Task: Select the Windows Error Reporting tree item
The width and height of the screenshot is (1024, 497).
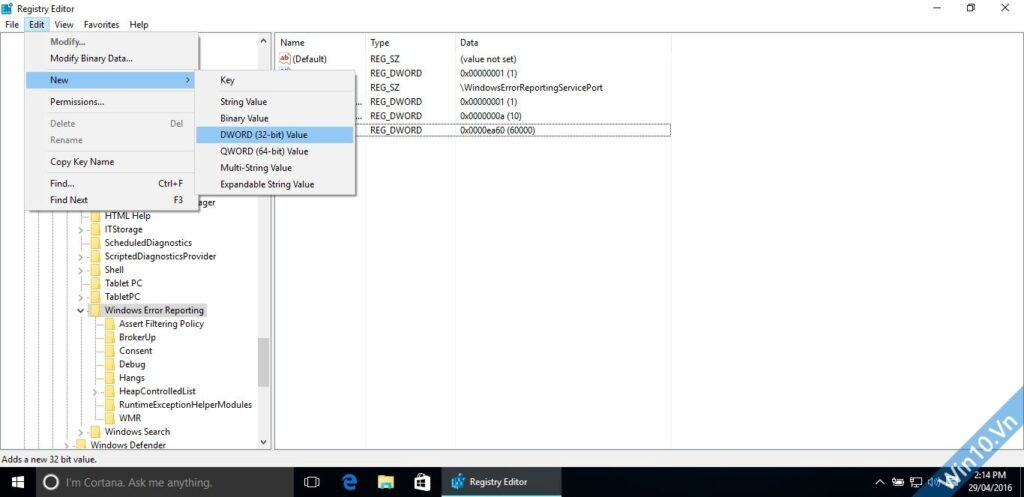Action: point(154,310)
